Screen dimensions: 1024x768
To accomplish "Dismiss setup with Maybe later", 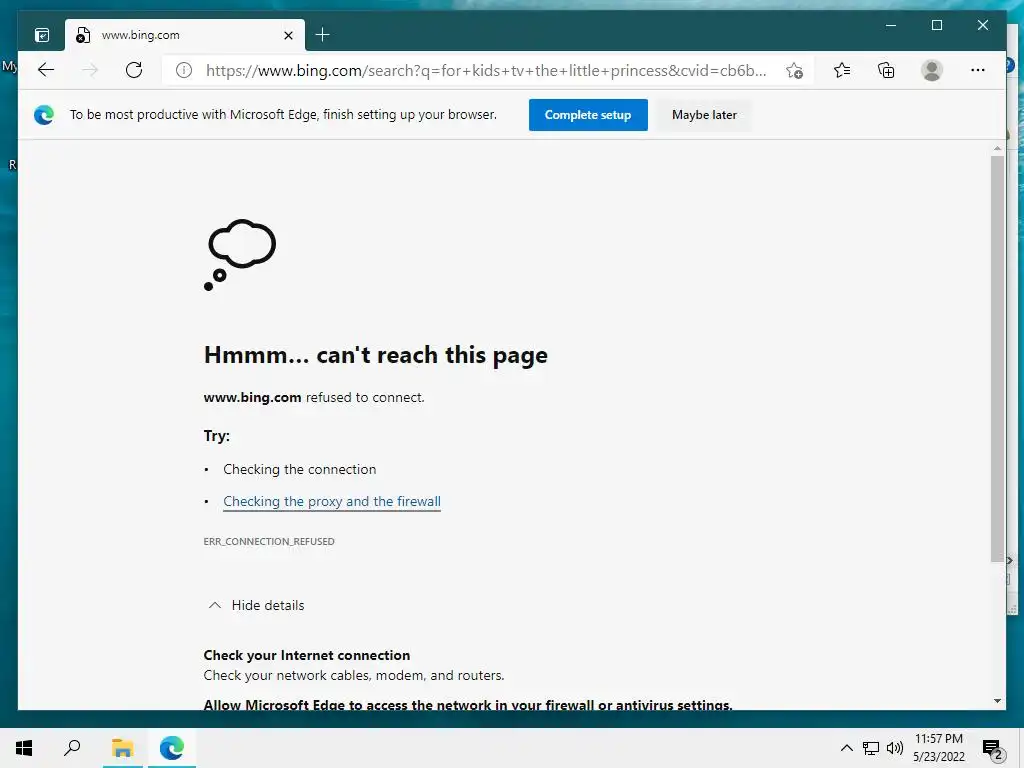I will [704, 115].
